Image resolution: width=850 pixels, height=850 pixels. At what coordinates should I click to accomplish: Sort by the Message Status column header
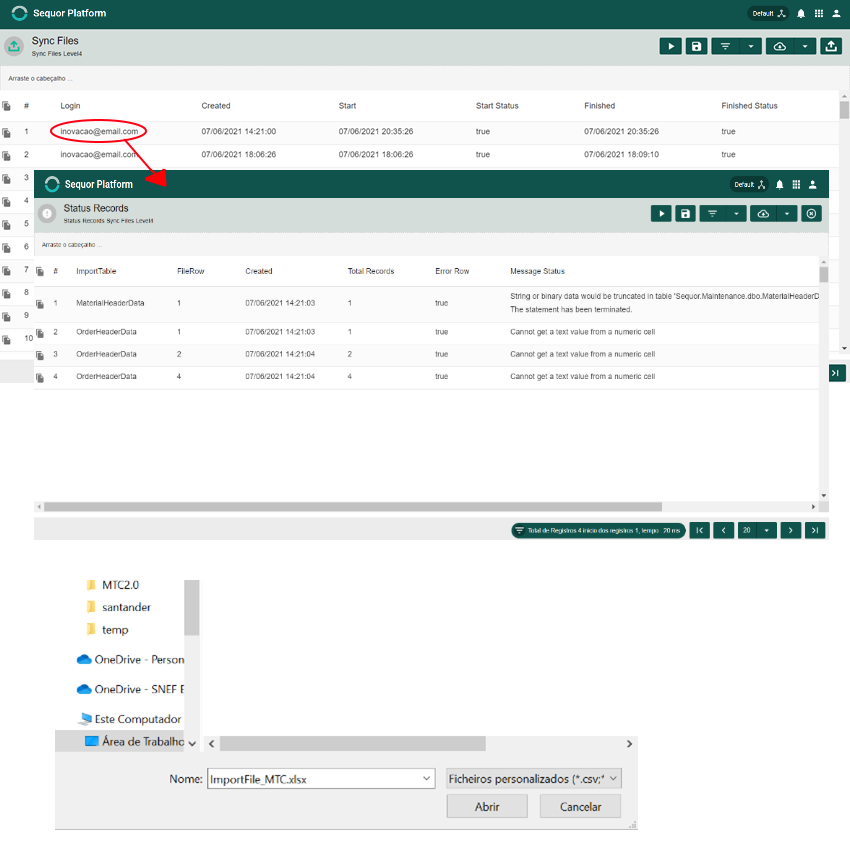pos(537,271)
